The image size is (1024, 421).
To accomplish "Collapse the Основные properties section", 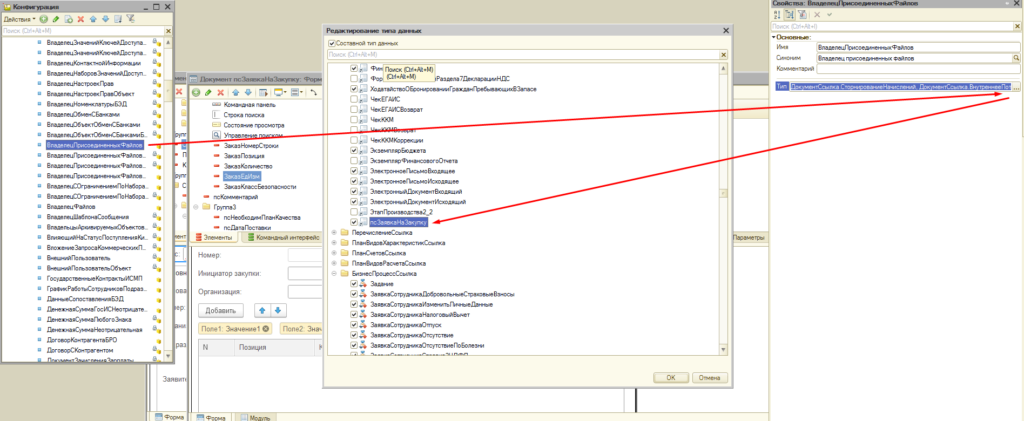I will click(x=773, y=37).
